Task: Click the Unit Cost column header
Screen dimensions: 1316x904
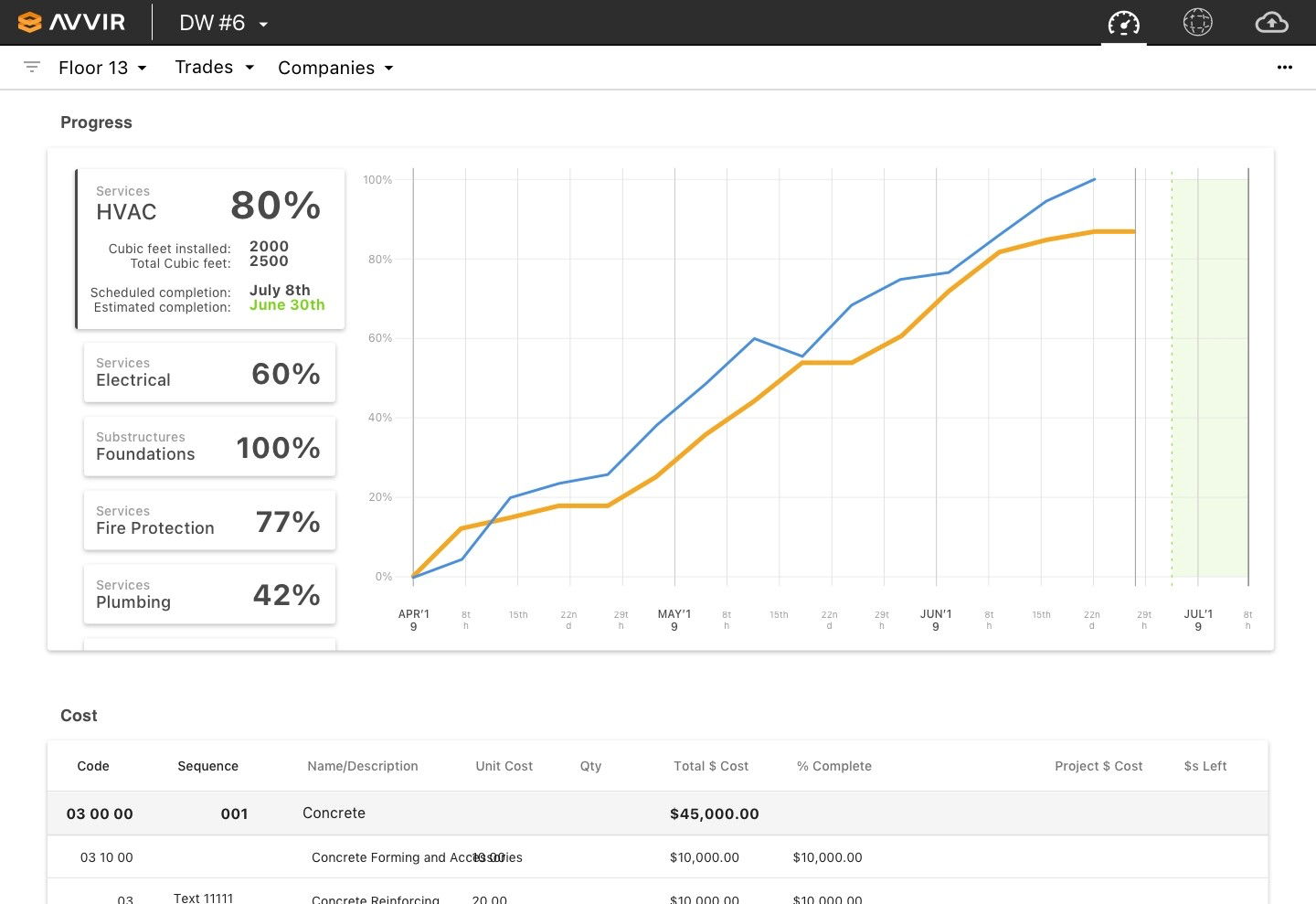Action: click(x=504, y=766)
